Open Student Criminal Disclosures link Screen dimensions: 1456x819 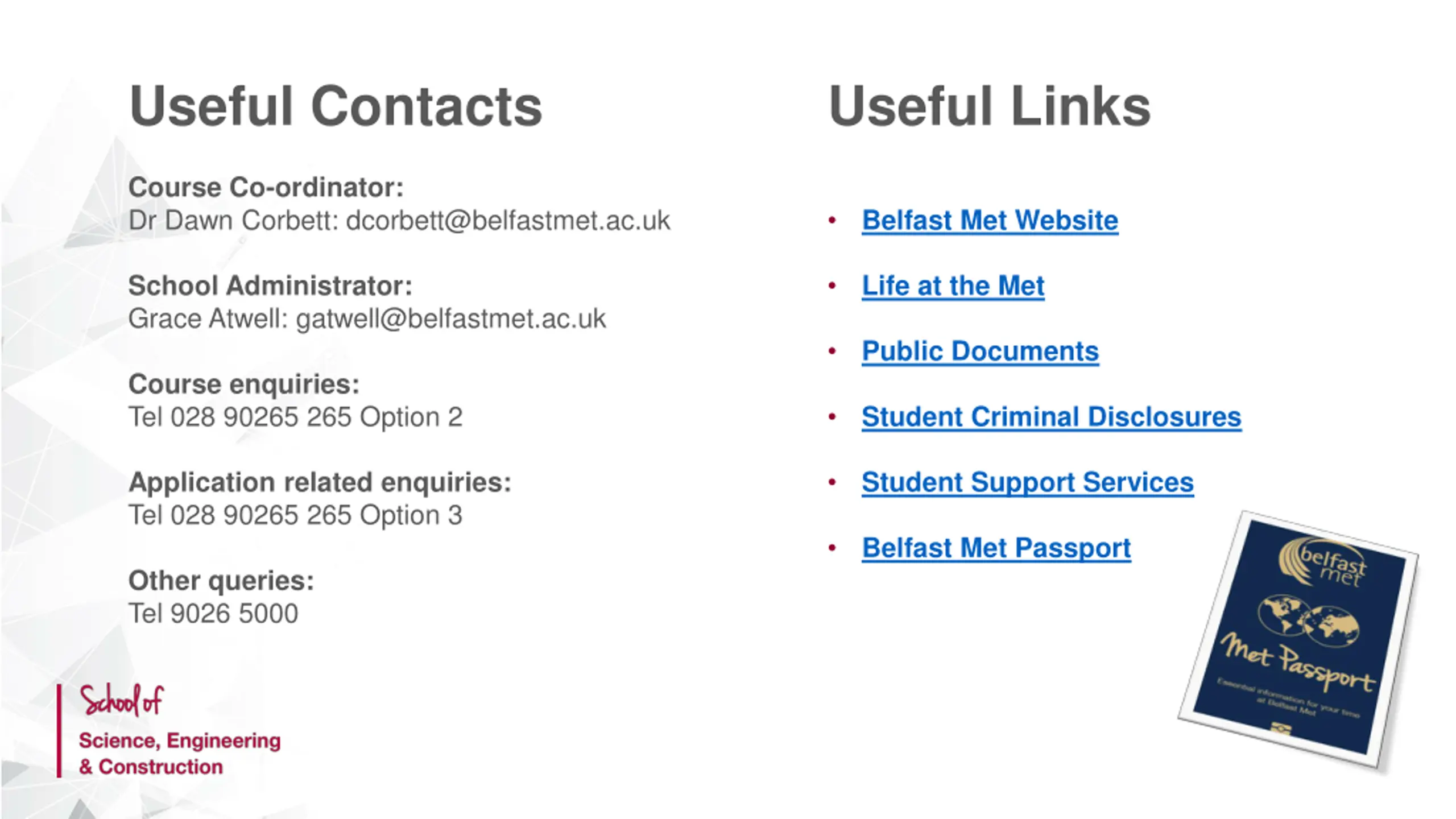(1051, 417)
